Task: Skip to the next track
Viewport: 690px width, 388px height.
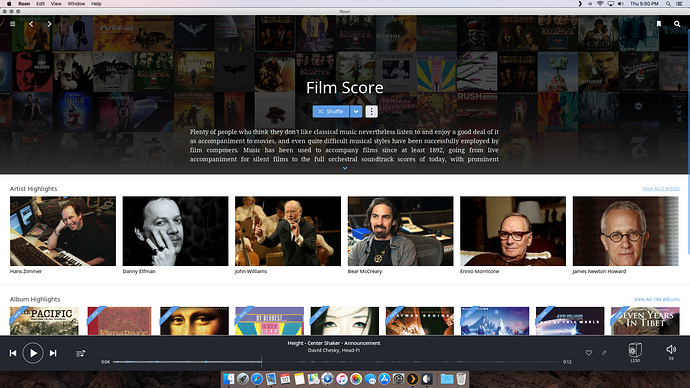Action: coord(53,353)
